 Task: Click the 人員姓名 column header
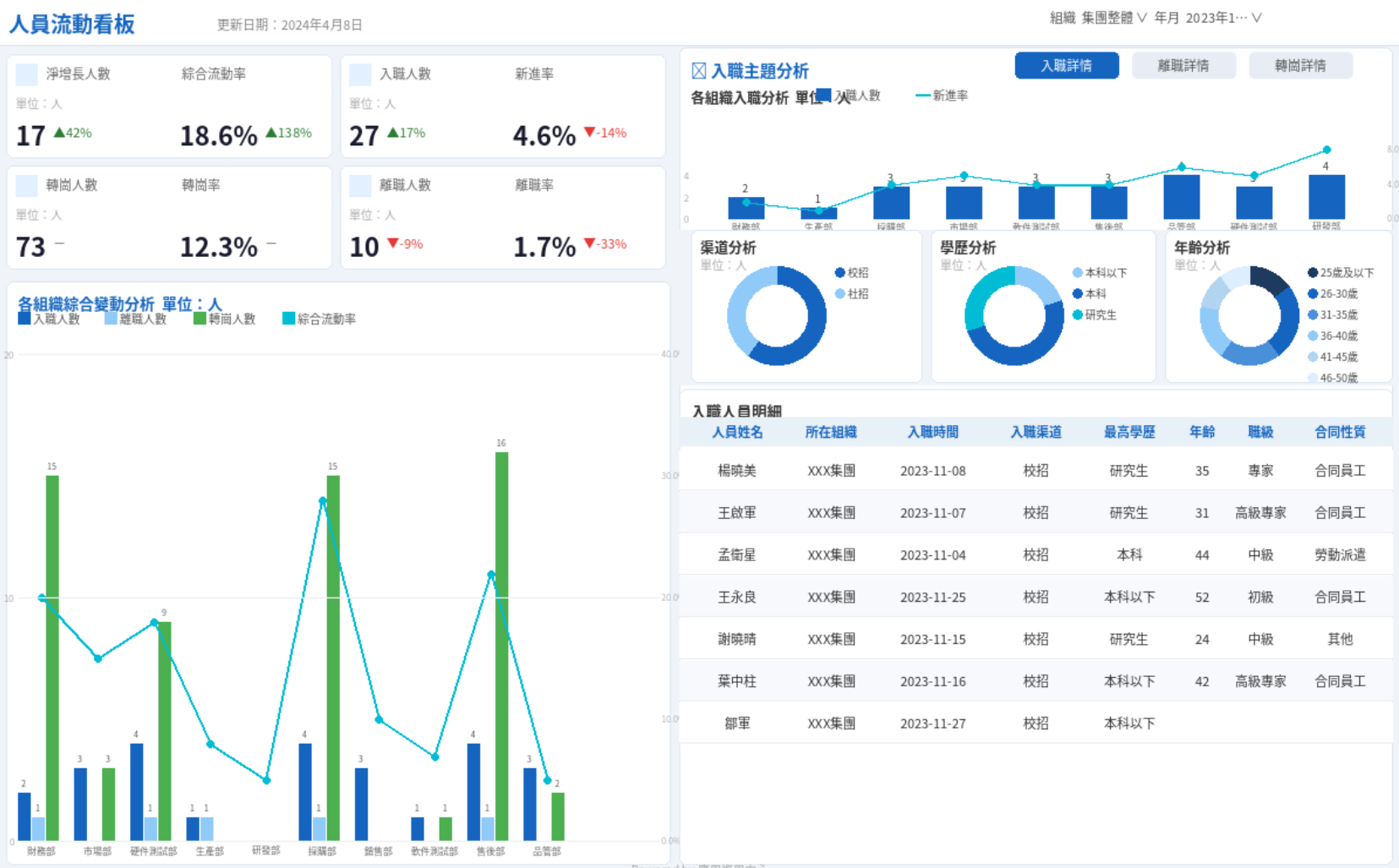click(737, 432)
